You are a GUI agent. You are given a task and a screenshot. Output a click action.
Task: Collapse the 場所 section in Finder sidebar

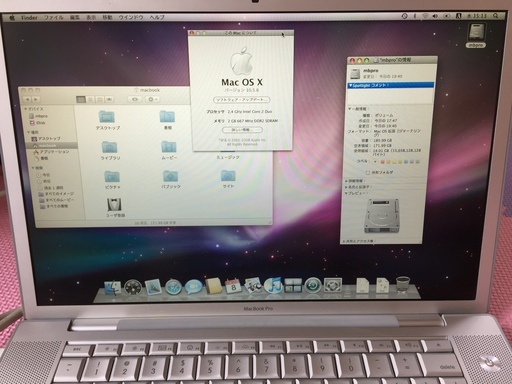[28, 132]
